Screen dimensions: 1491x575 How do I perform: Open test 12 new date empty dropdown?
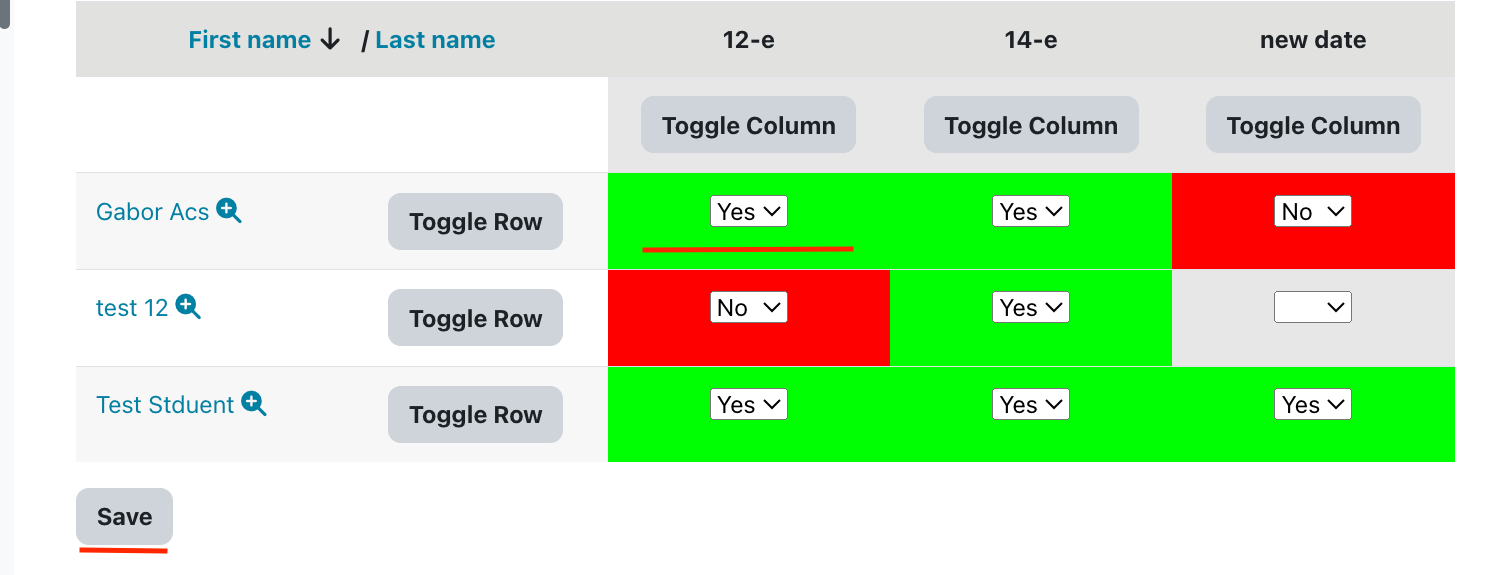click(1312, 307)
